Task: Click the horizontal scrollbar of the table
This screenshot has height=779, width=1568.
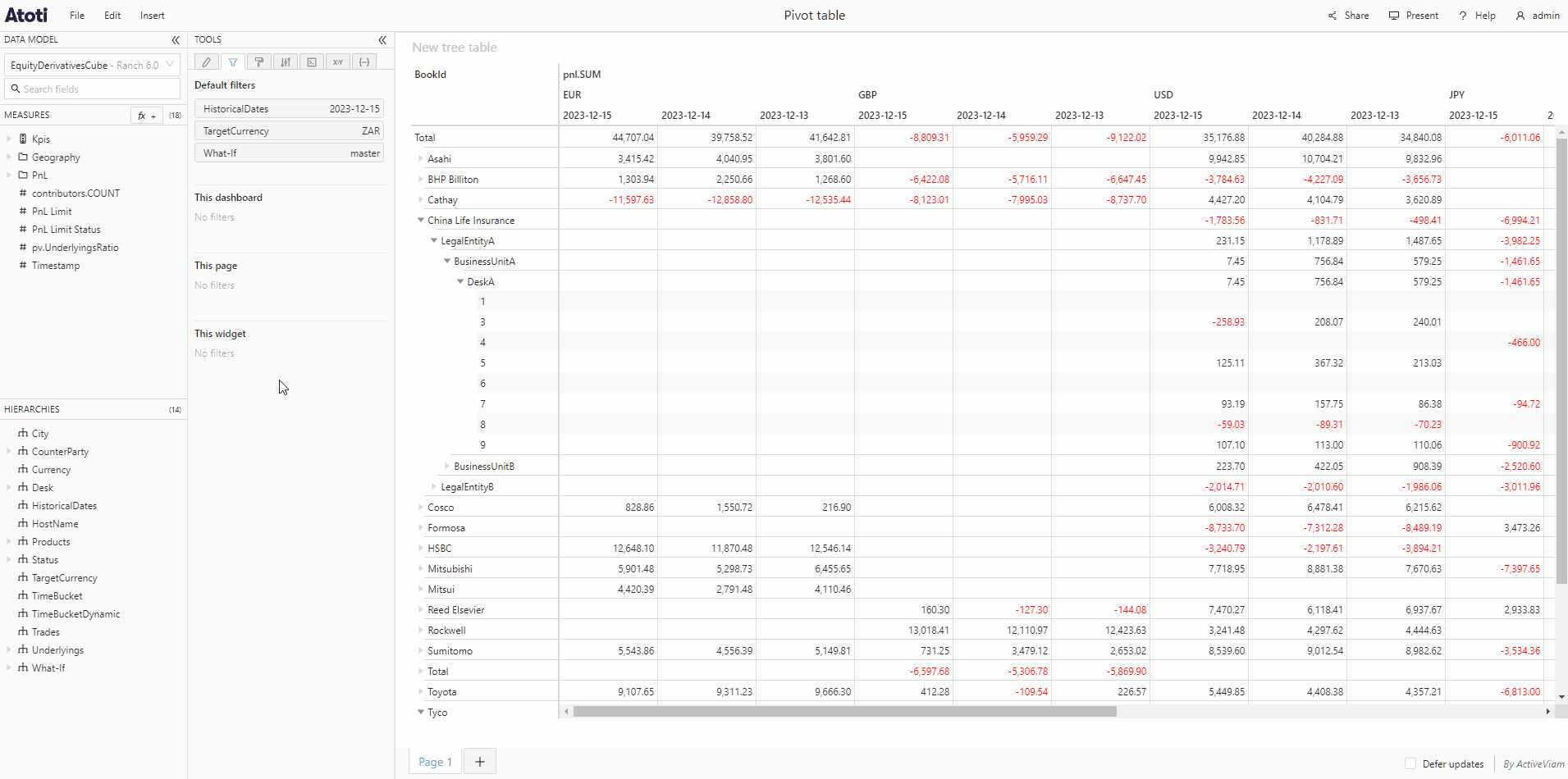Action: (x=845, y=711)
